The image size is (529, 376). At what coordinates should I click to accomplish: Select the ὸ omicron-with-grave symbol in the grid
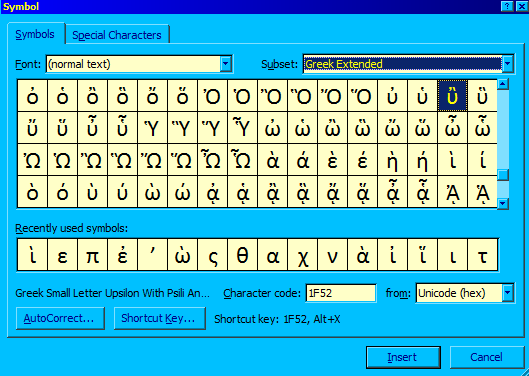click(x=32, y=192)
